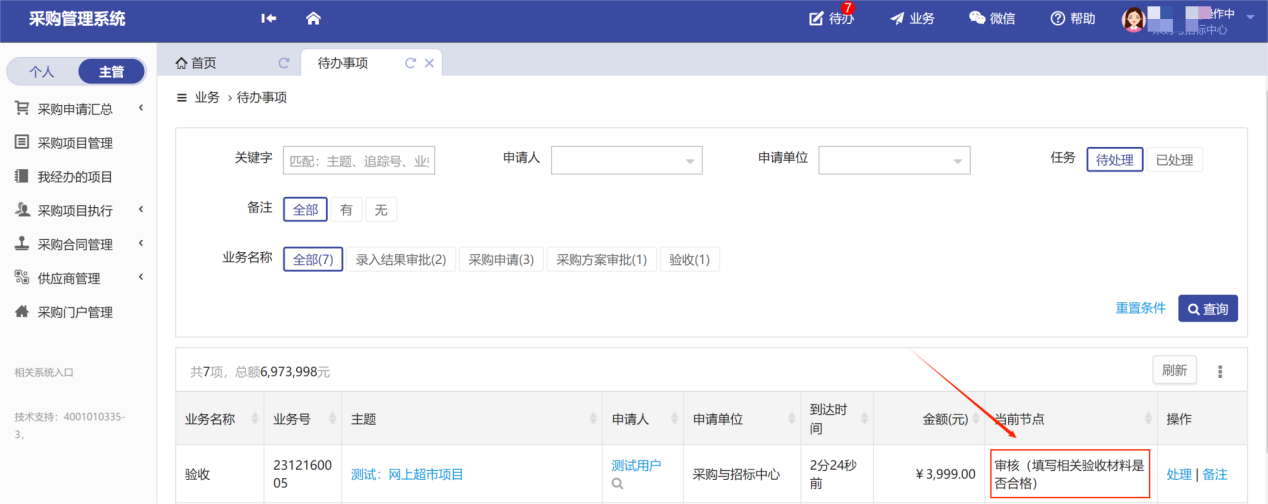Select 有 under 备注 filter

pos(346,210)
